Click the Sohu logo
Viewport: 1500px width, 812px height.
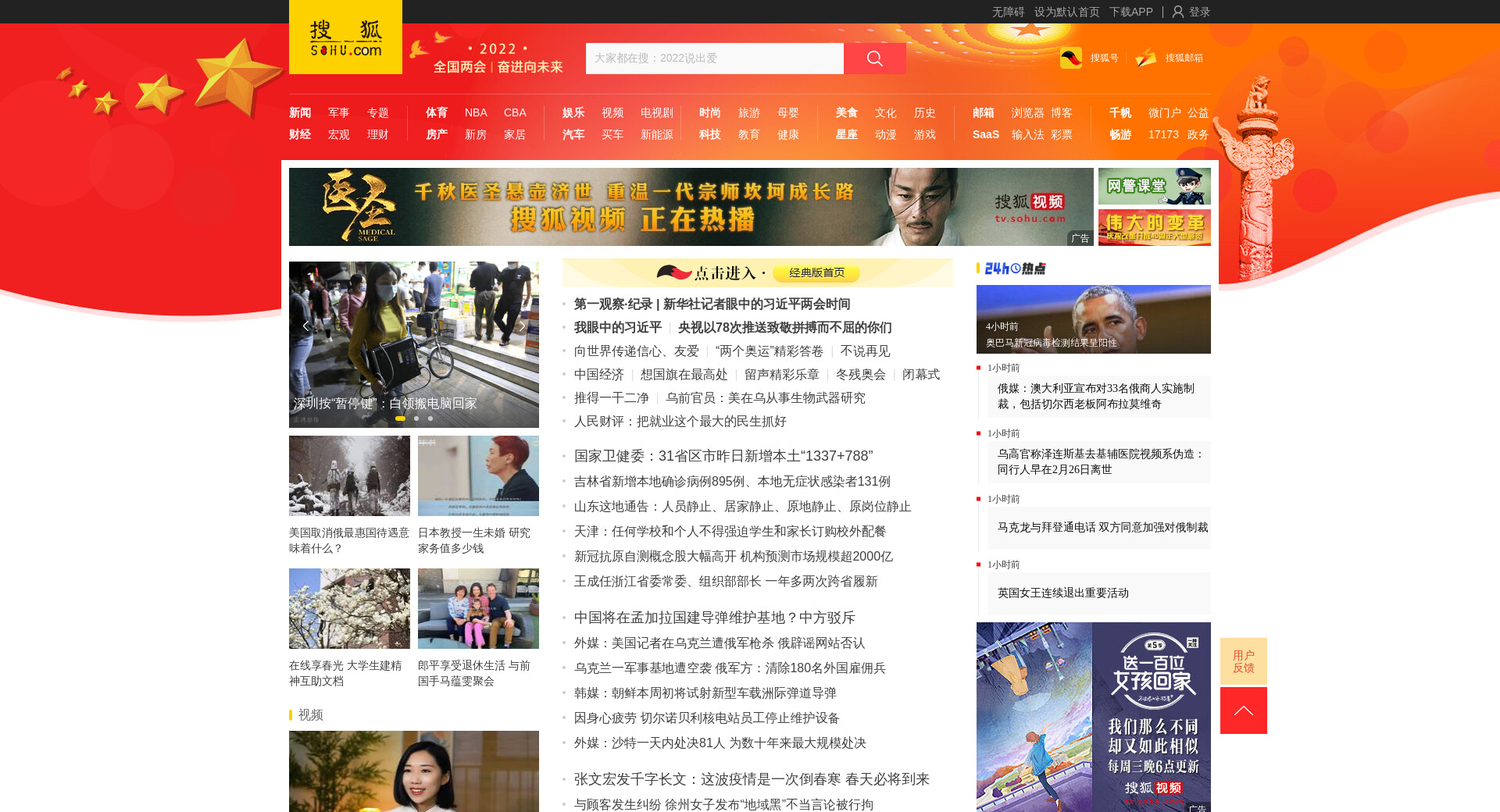345,37
